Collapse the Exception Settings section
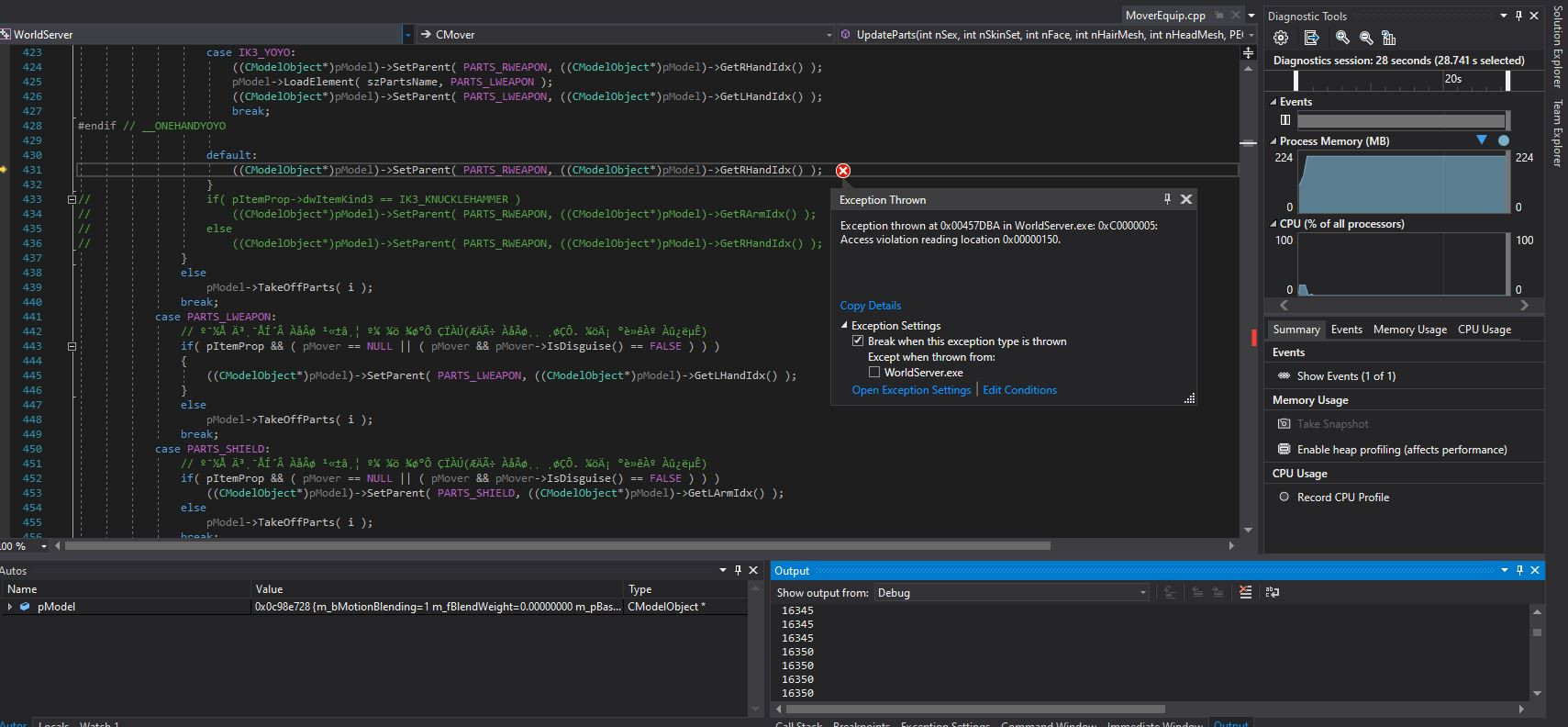The image size is (1568, 727). (844, 326)
